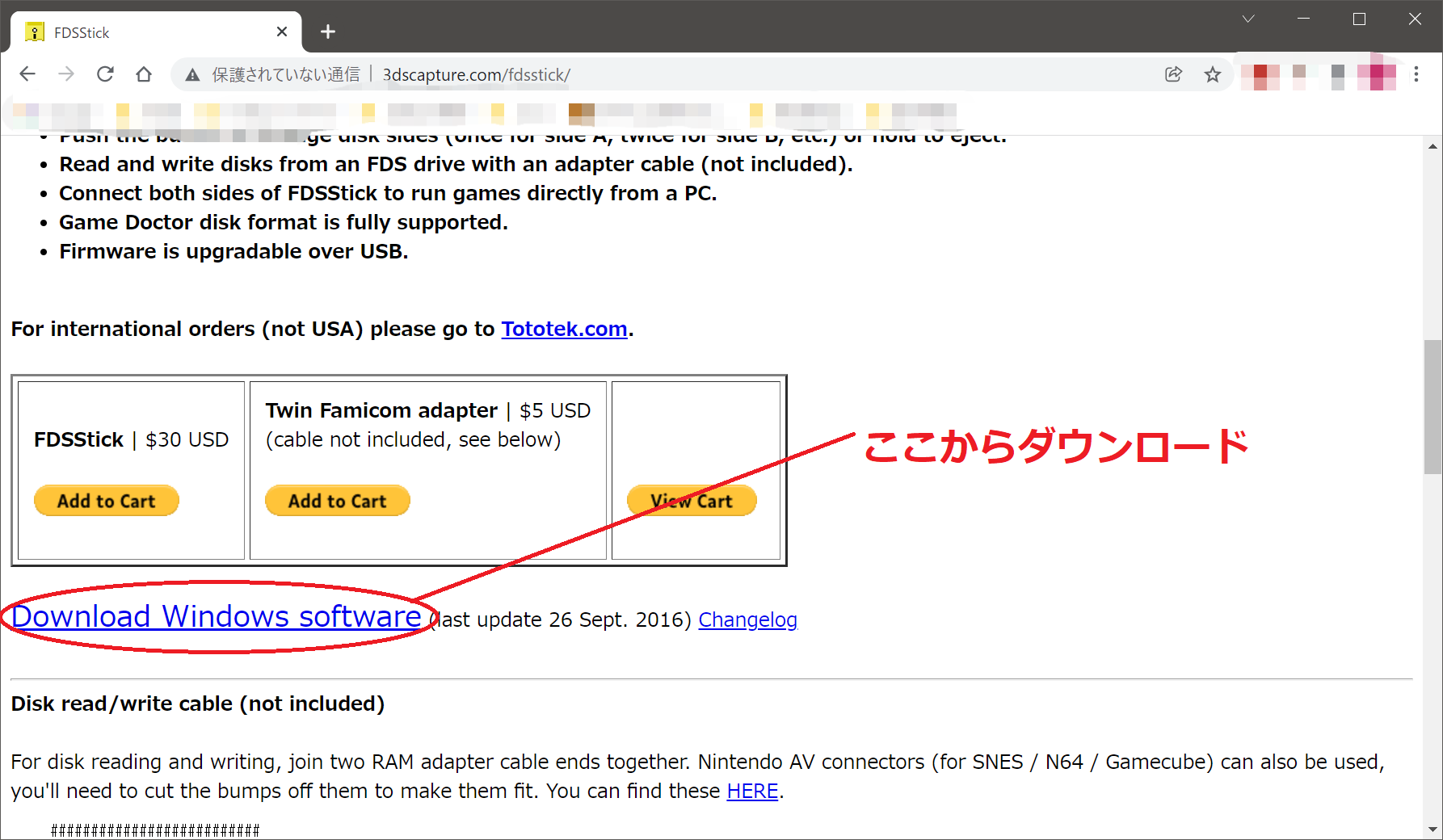Viewport: 1443px width, 840px height.
Task: Open the Changelog link
Action: coord(747,619)
